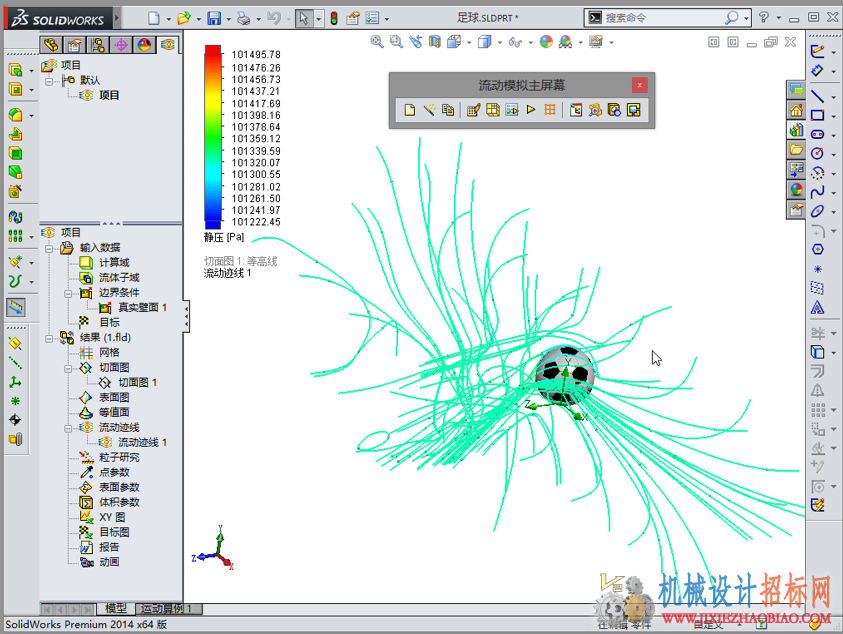Image resolution: width=843 pixels, height=634 pixels.
Task: Click the legend maximum value 101495.78
Action: tap(256, 55)
